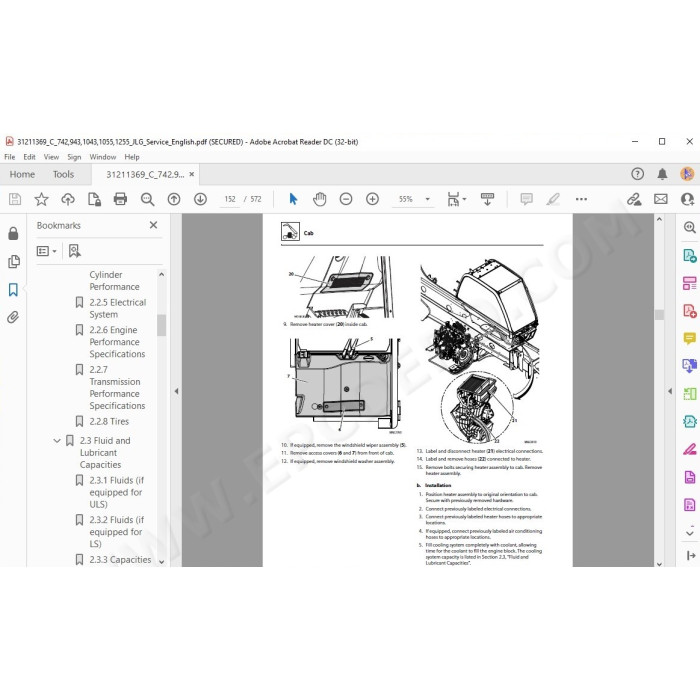Click the scrolling mode keyboard icon
The width and height of the screenshot is (700, 700).
(x=487, y=199)
